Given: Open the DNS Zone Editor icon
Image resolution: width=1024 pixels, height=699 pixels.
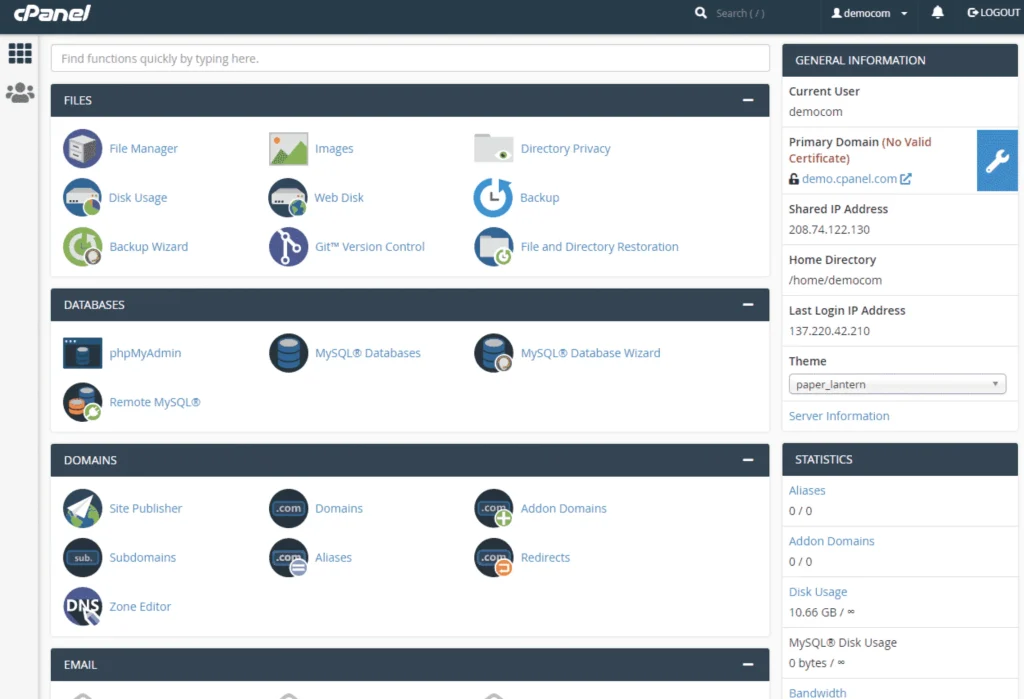Looking at the screenshot, I should pos(82,606).
